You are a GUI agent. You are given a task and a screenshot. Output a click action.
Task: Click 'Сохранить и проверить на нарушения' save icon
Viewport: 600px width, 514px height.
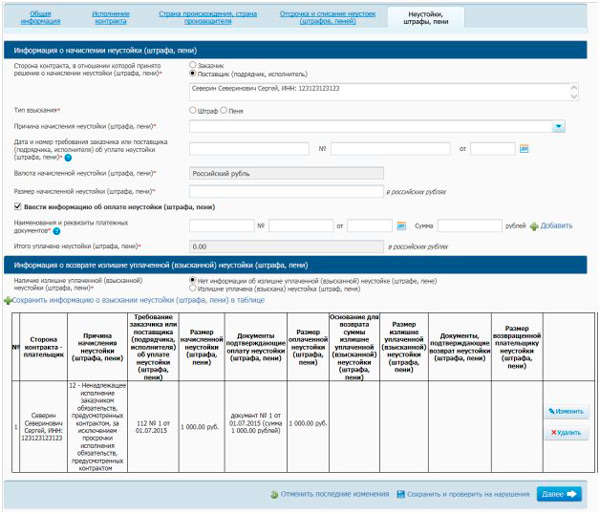point(401,494)
